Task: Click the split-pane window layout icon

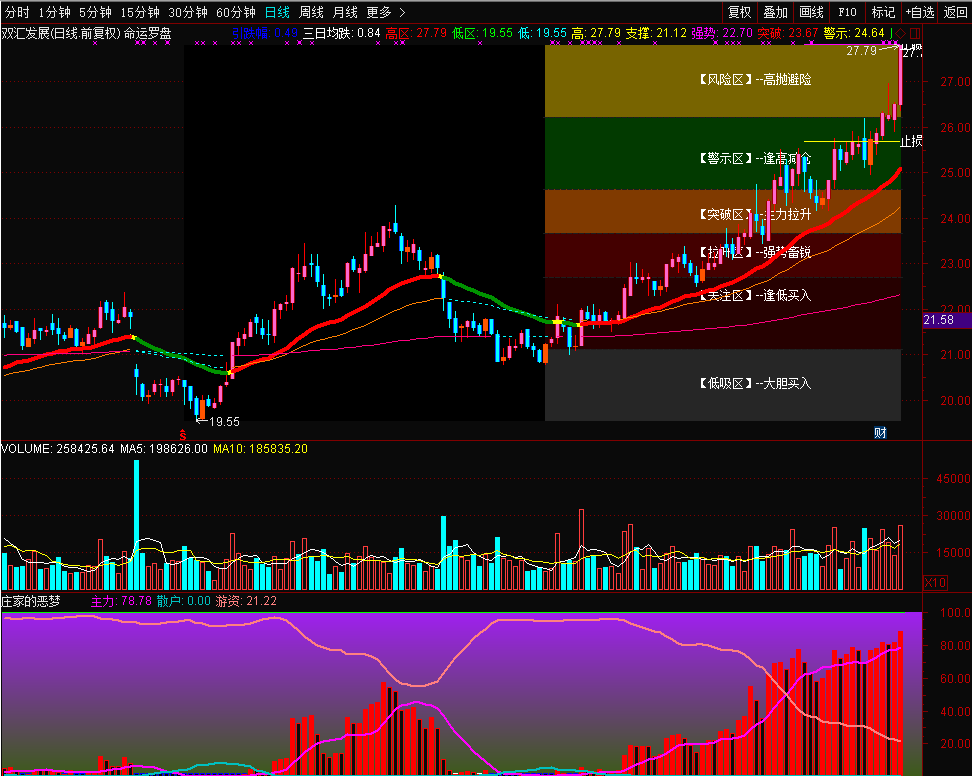Action: [x=915, y=33]
